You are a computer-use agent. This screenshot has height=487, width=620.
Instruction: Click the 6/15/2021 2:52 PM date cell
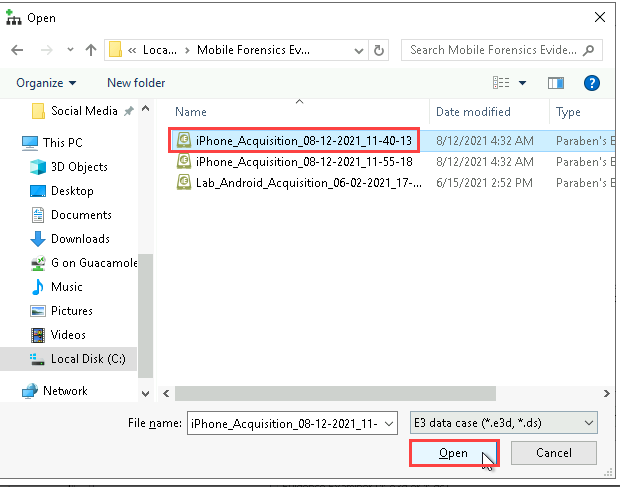(x=484, y=183)
